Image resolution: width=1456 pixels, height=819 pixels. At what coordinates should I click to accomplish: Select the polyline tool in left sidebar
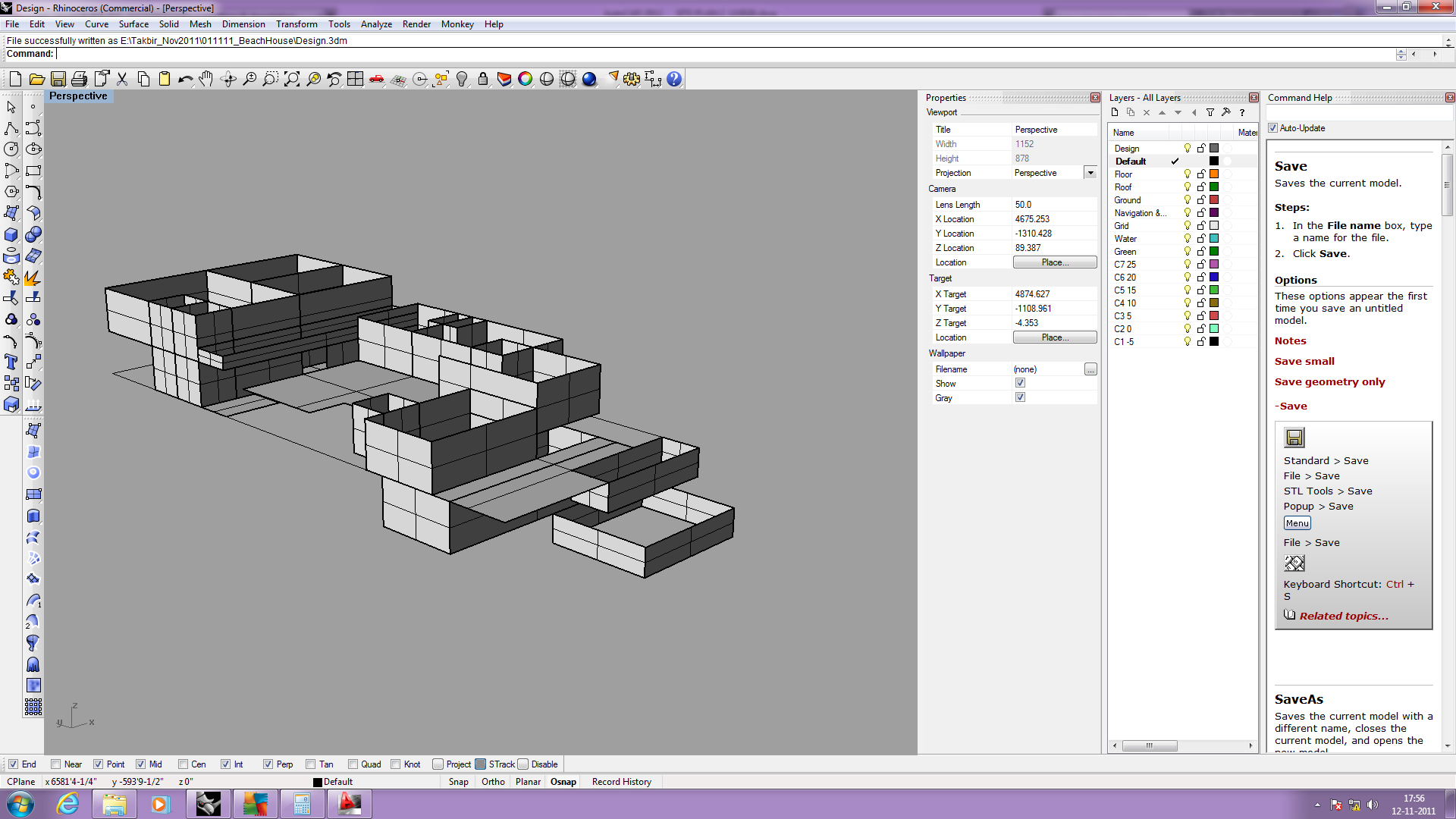[x=11, y=127]
